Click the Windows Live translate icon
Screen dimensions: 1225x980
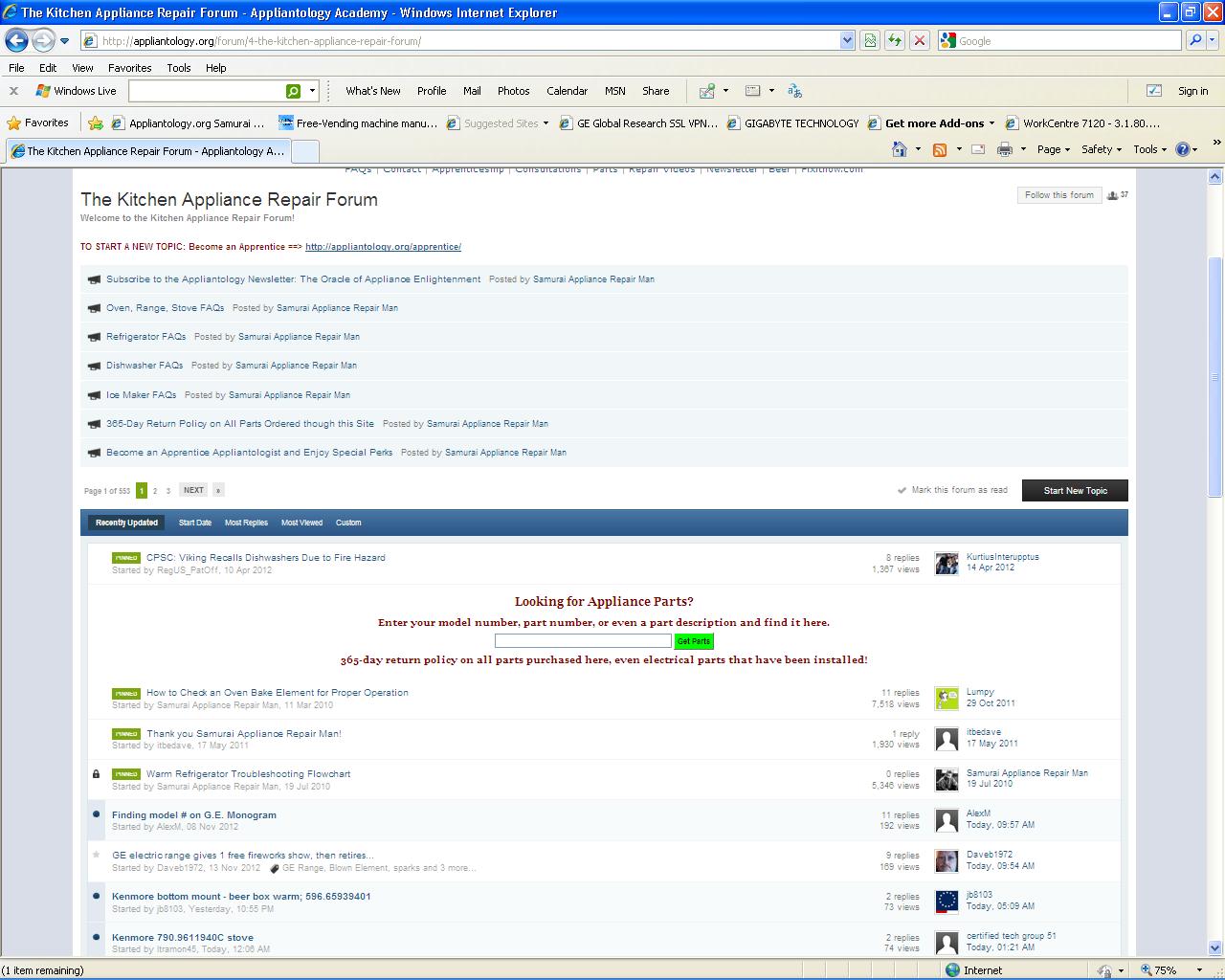794,91
